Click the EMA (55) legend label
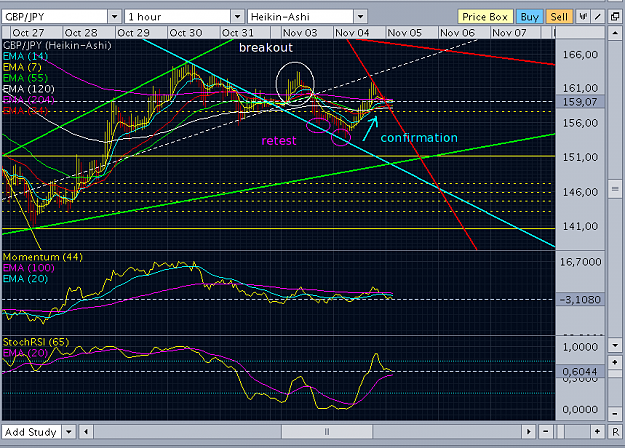This screenshot has width=625, height=448. pos(26,78)
